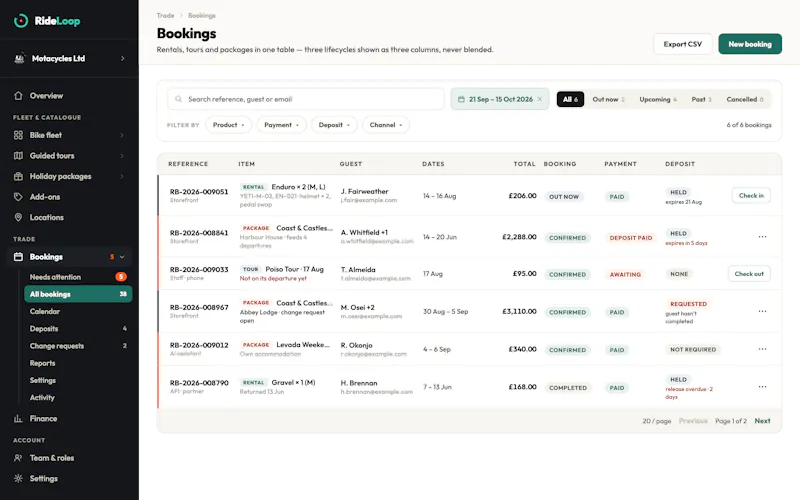800x500 pixels.
Task: Click the Motocycles Ltd company avatar
Action: point(19,58)
